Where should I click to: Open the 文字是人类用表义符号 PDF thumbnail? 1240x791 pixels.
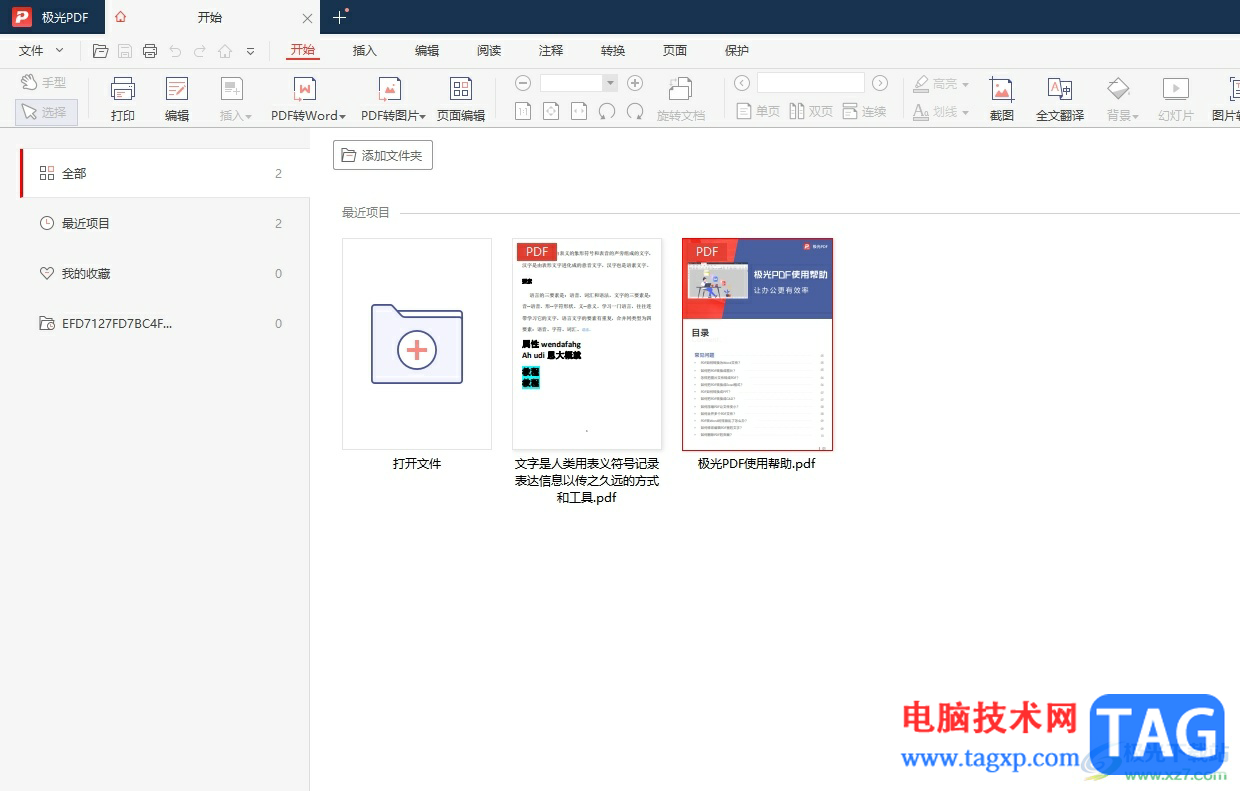(587, 344)
